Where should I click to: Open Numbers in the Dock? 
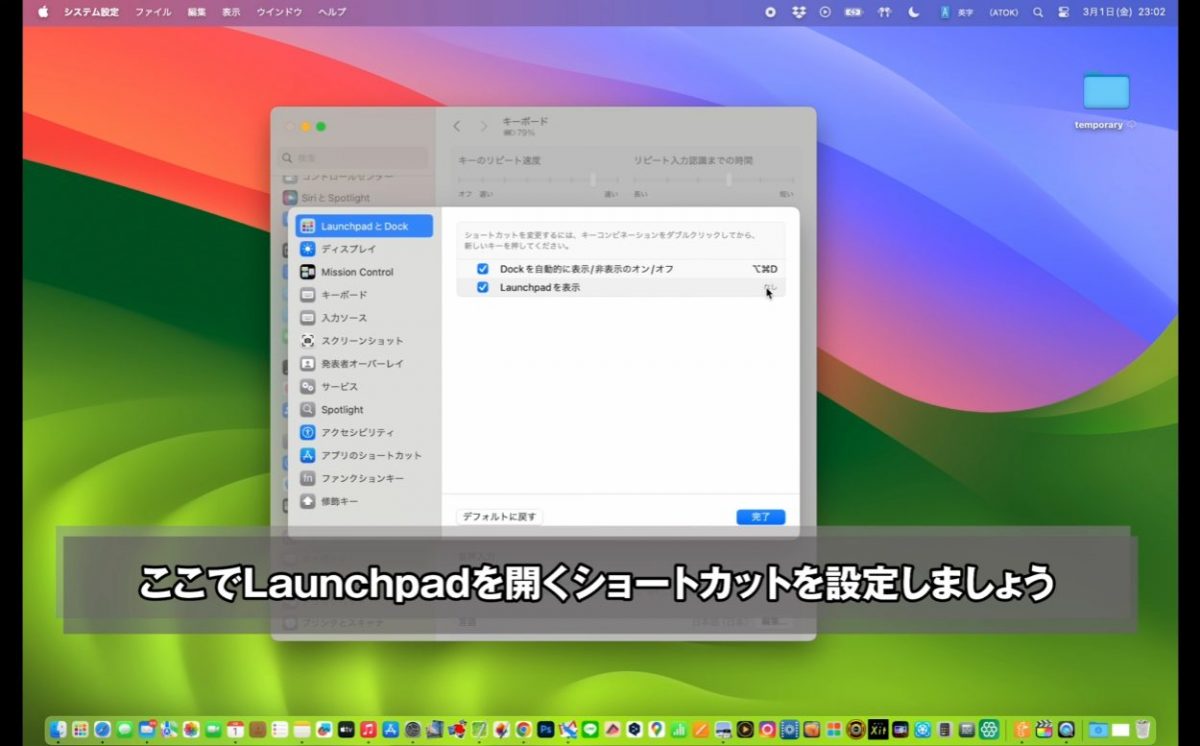[x=679, y=729]
